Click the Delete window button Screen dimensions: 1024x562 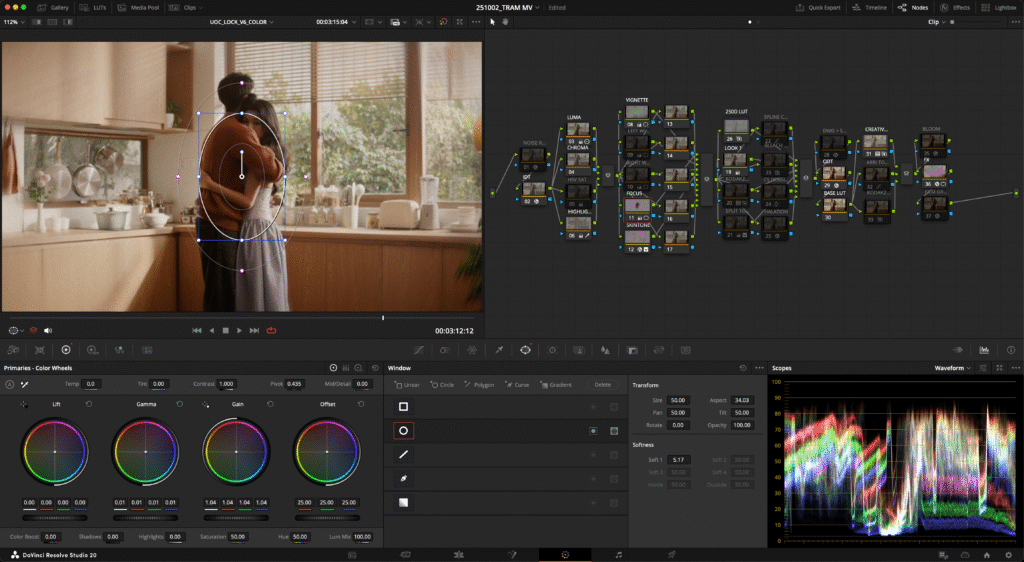coord(602,384)
